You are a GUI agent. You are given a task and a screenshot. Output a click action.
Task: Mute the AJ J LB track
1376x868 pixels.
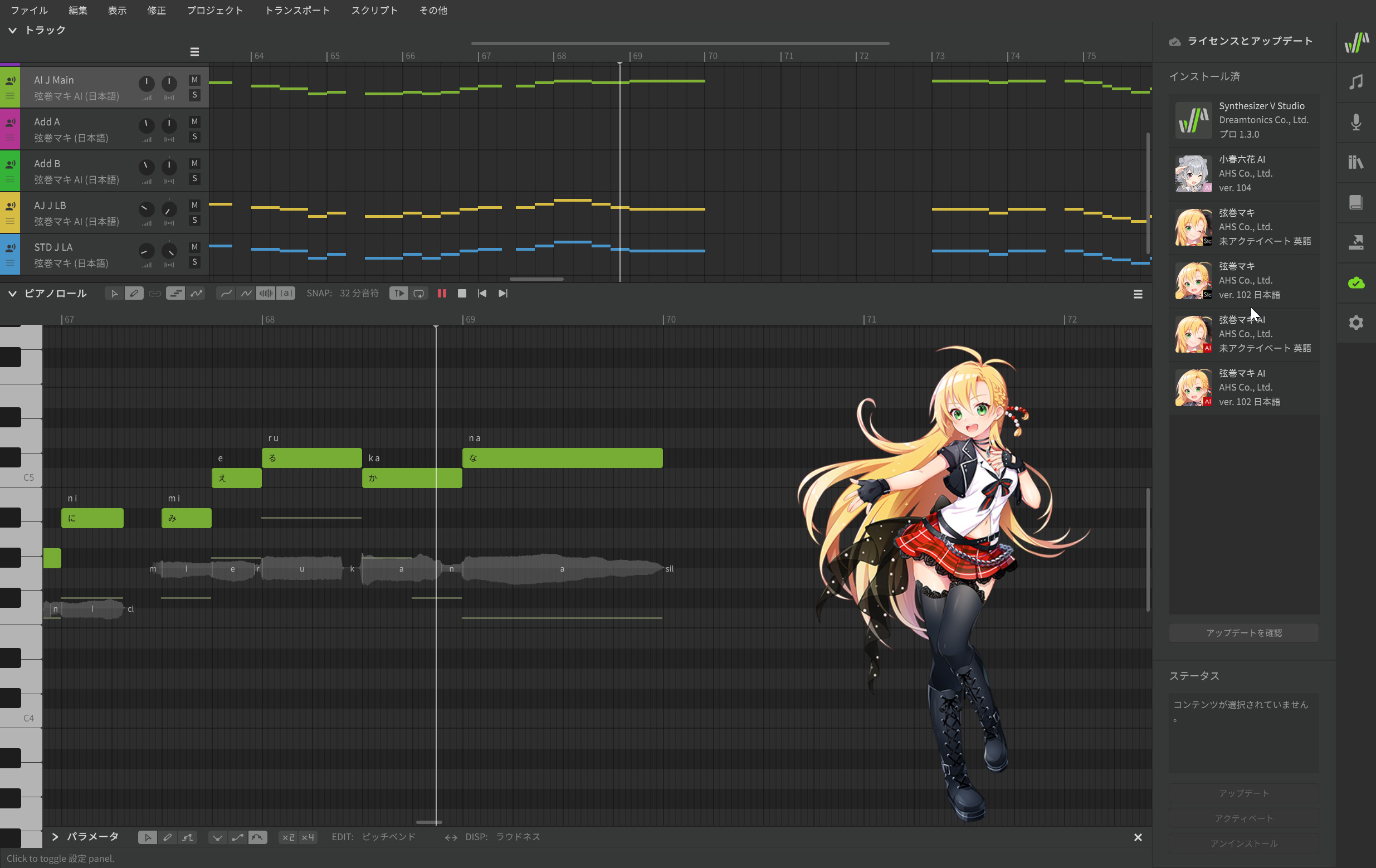(194, 205)
